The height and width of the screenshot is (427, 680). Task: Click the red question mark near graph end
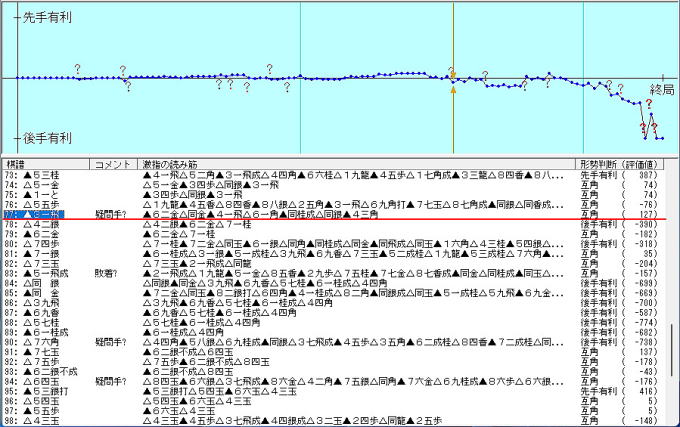pyautogui.click(x=648, y=118)
